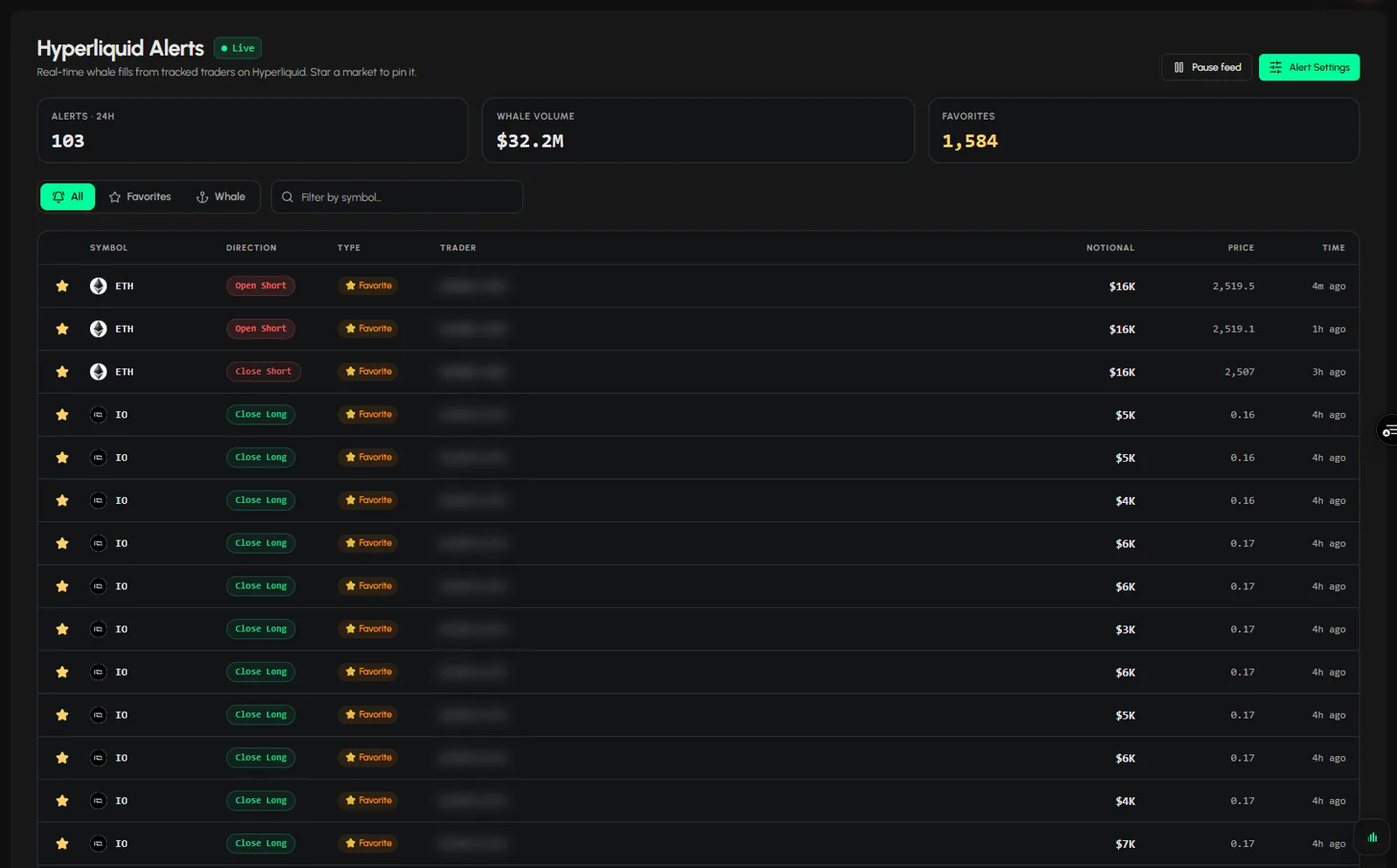Viewport: 1397px width, 868px height.
Task: Toggle star on IO row with $4K at 0.16
Action: point(62,500)
